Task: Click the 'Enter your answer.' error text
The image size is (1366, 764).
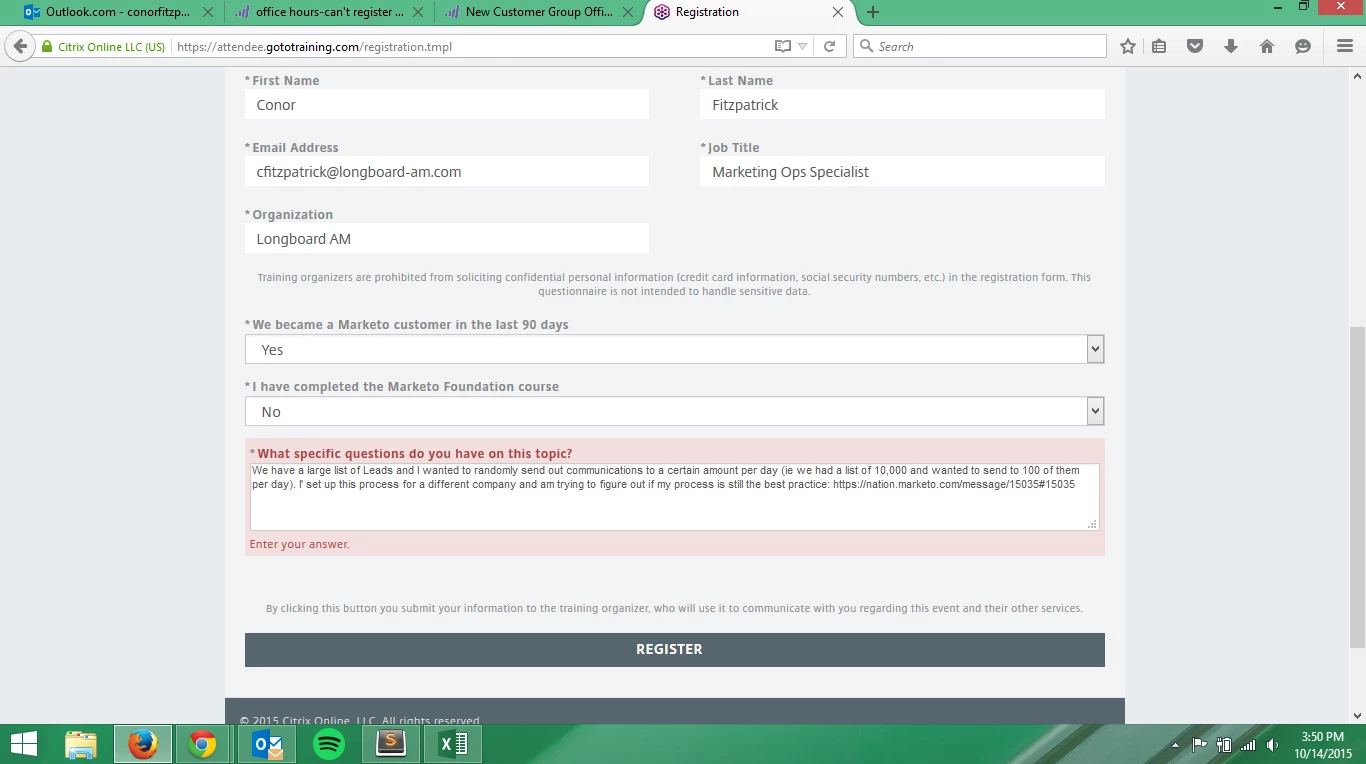Action: click(x=299, y=544)
